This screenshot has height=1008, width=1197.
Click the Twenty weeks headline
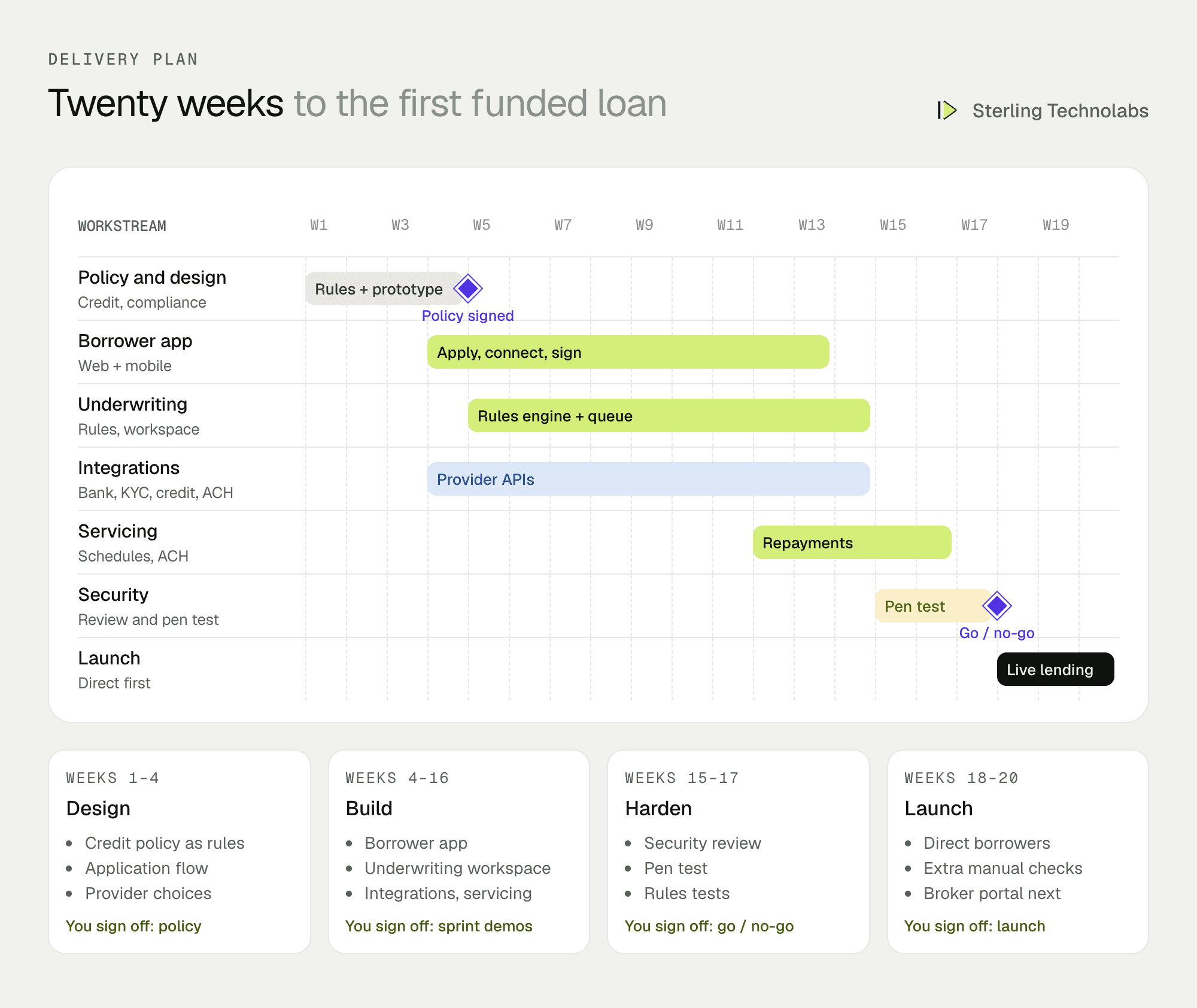[166, 103]
